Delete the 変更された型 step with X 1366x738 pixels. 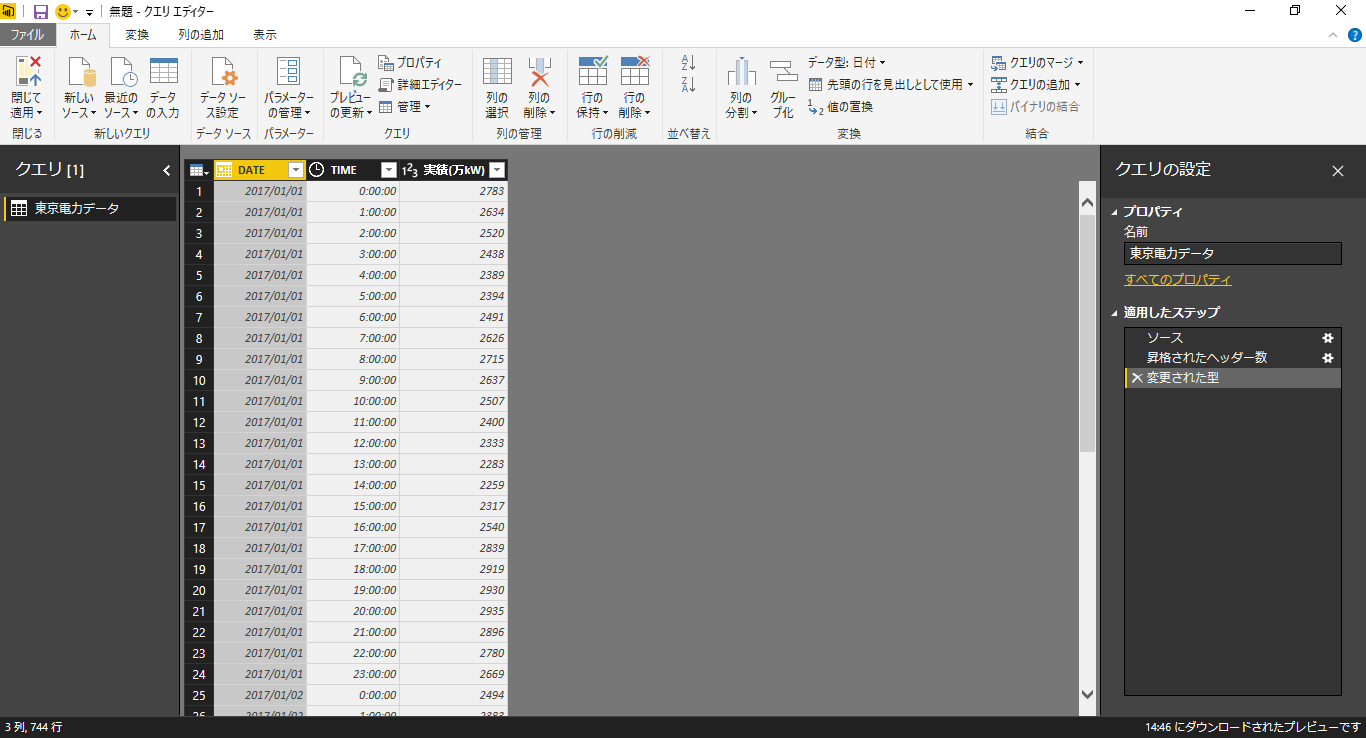[x=1137, y=379]
